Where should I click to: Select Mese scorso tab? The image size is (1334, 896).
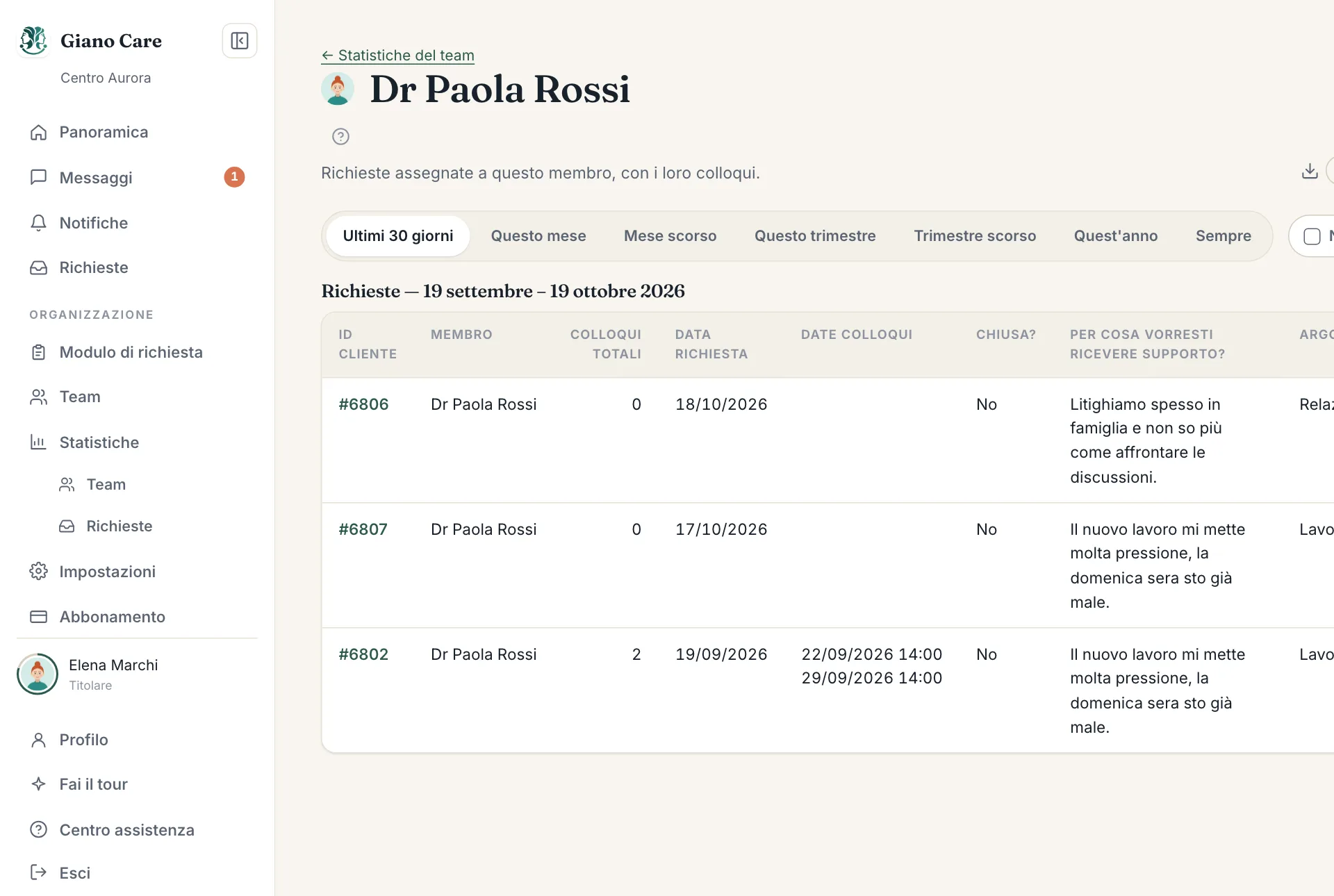pos(670,236)
